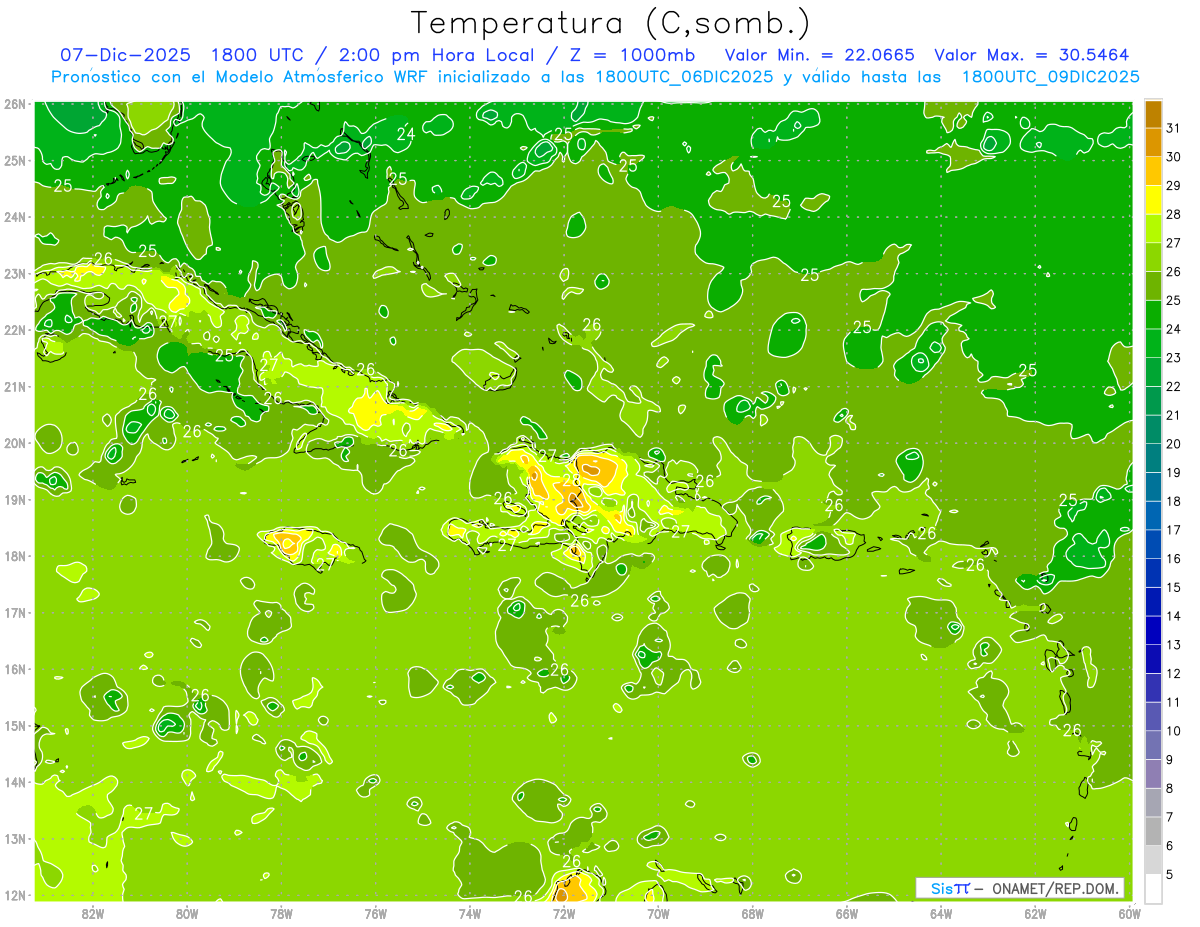Image resolution: width=1200 pixels, height=927 pixels.
Task: Select the dark orange swatch above 31 on colorbar
Action: click(x=1153, y=114)
